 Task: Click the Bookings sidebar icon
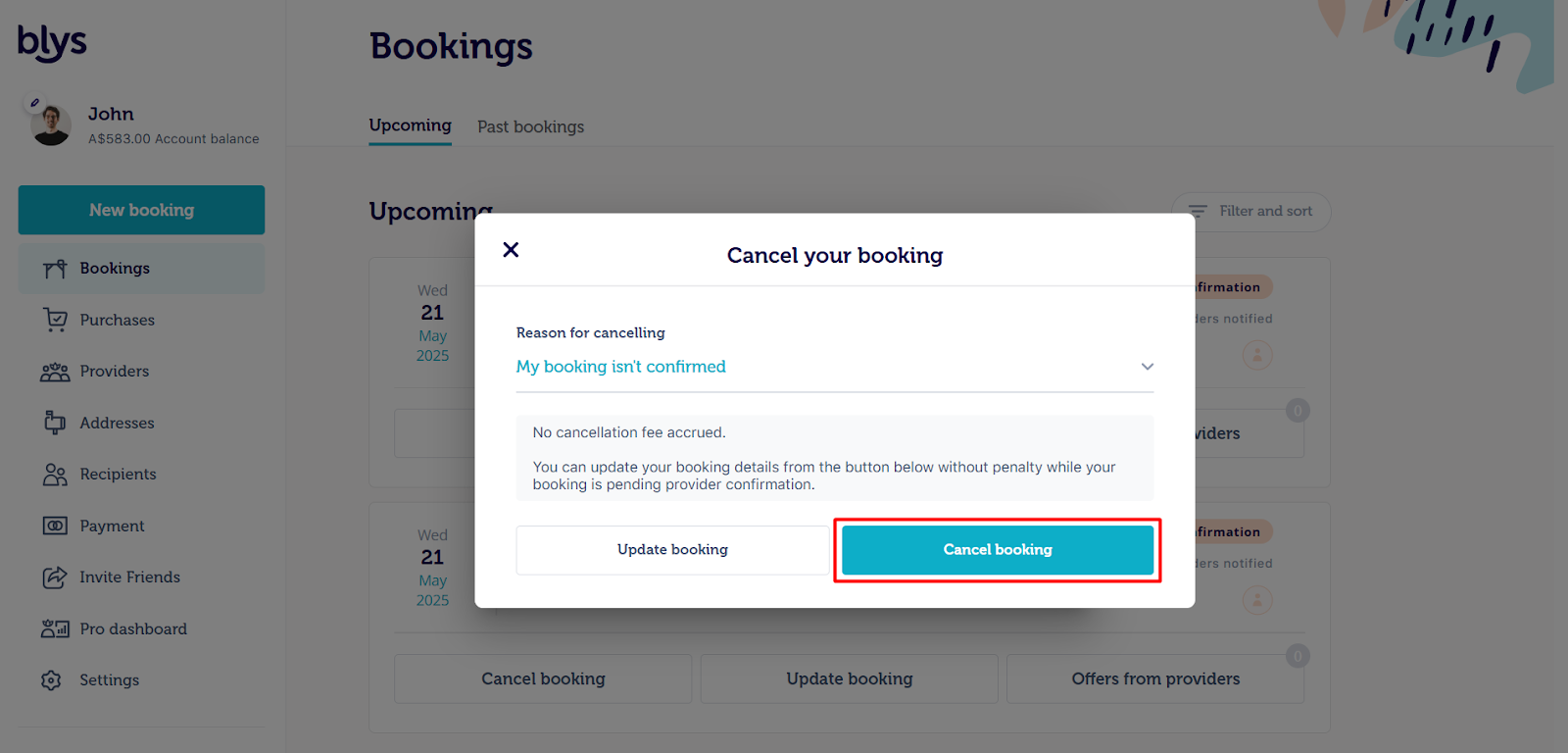55,269
